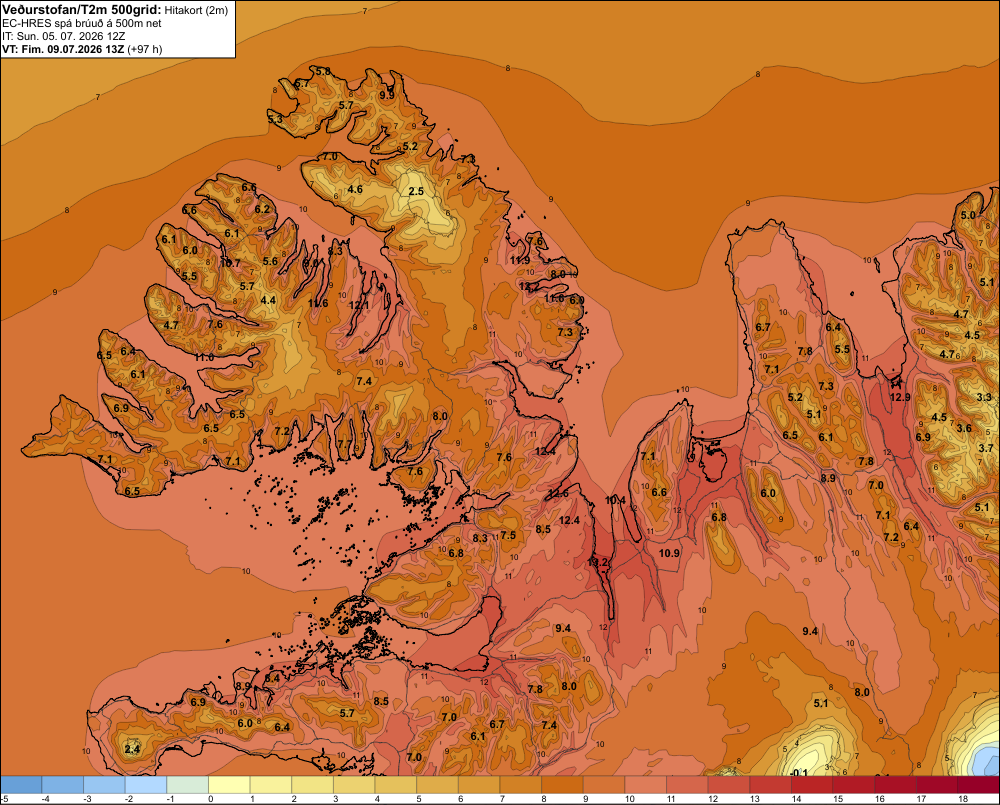Click the 2.5 temperature label on the map
This screenshot has height=805, width=1000.
[x=416, y=191]
